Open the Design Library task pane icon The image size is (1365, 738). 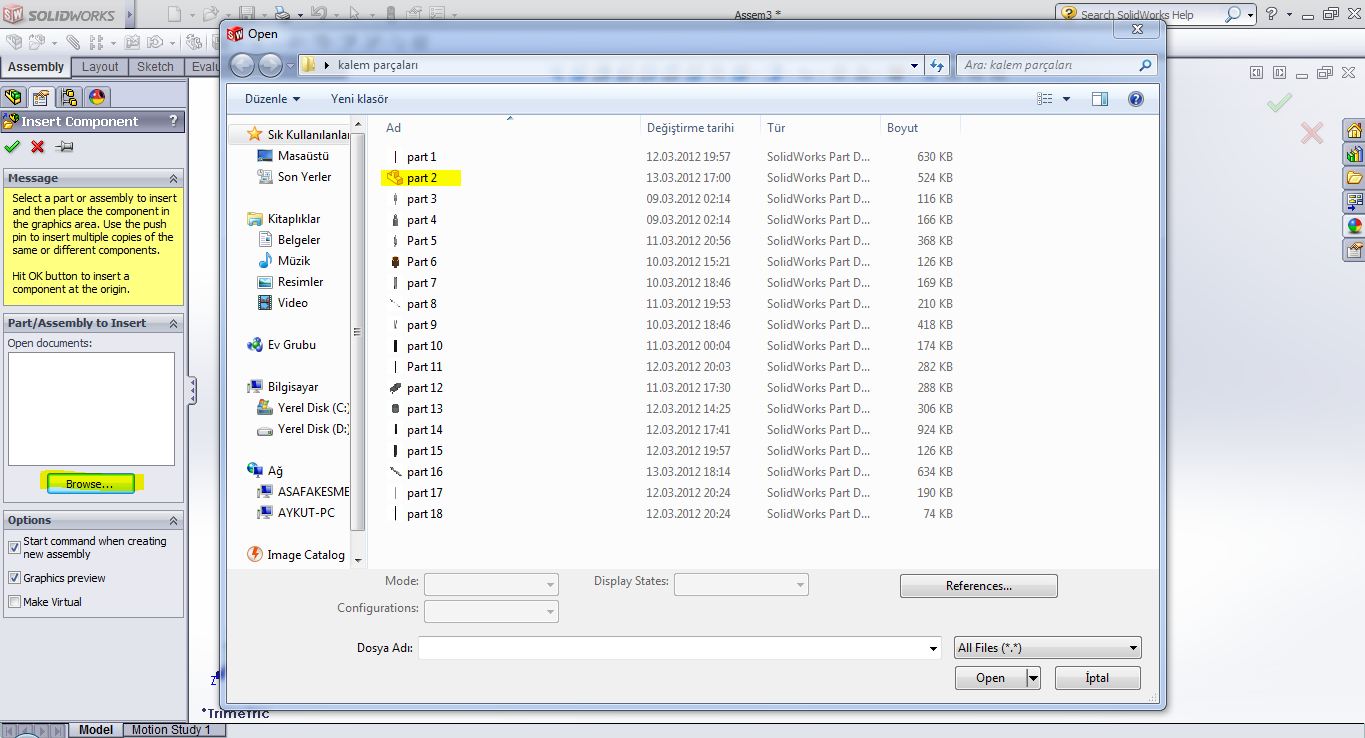(1355, 155)
